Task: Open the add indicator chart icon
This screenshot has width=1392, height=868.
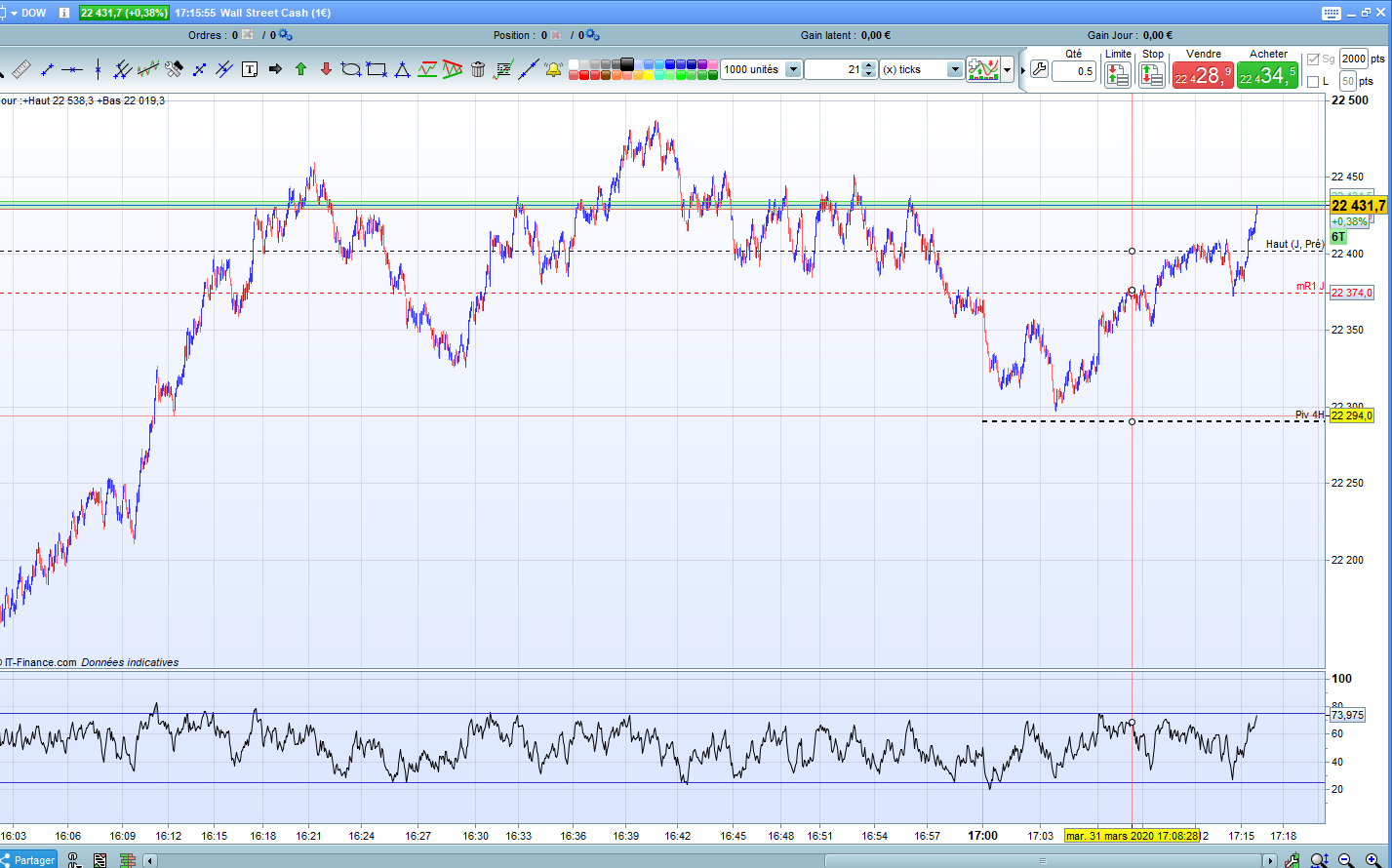Action: (983, 69)
